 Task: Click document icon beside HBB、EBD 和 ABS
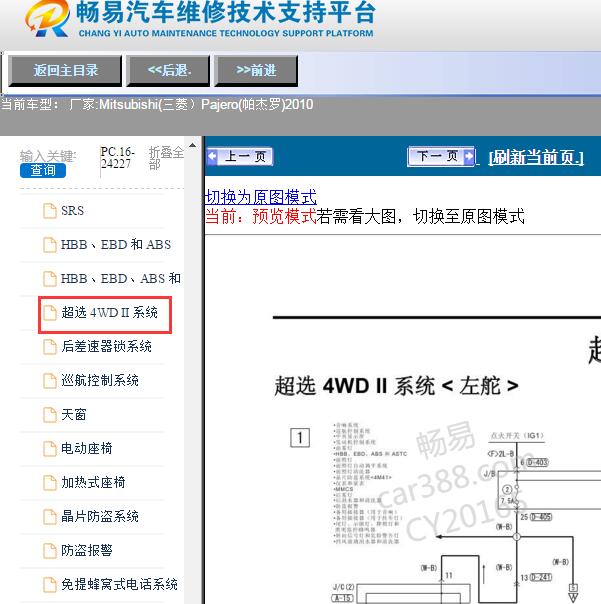point(49,245)
